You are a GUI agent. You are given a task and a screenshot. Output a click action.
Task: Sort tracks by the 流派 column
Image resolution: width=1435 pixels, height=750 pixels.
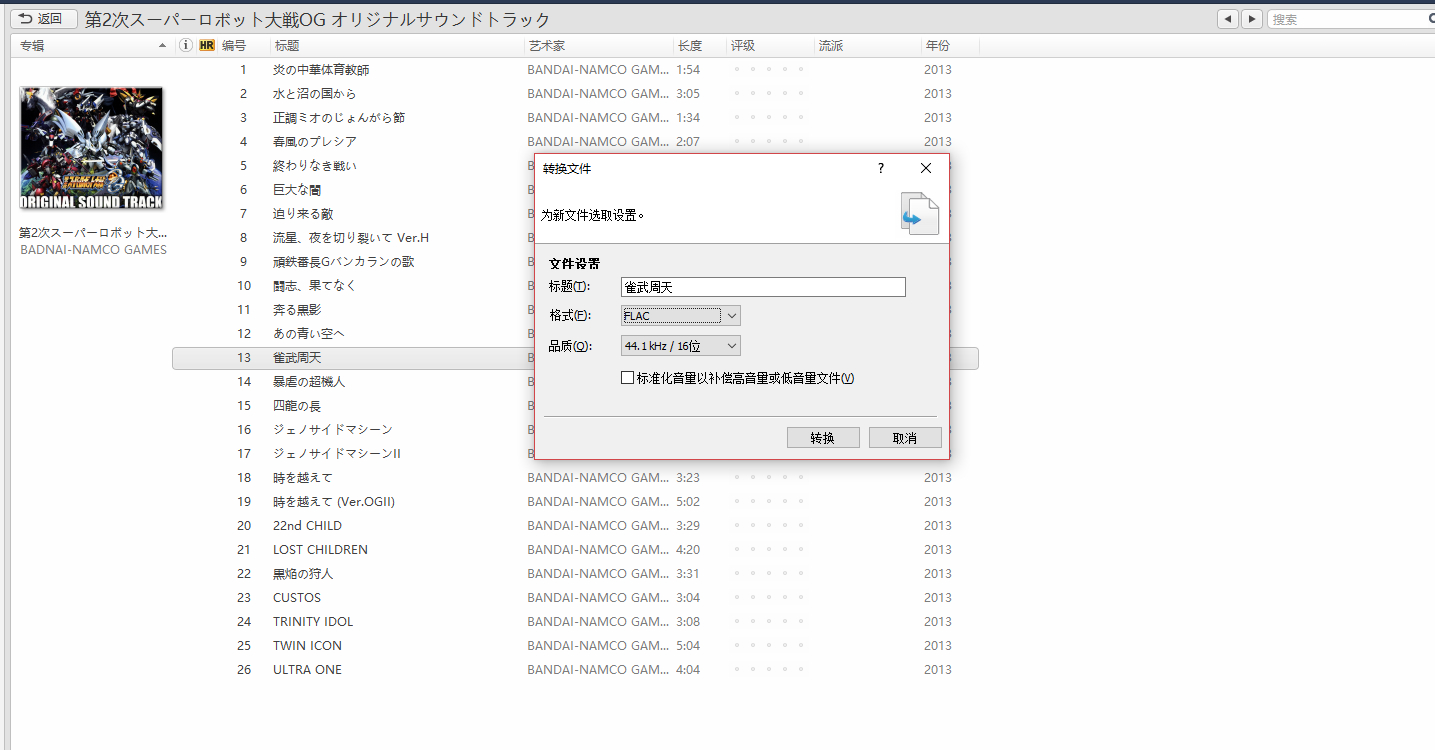click(x=831, y=46)
